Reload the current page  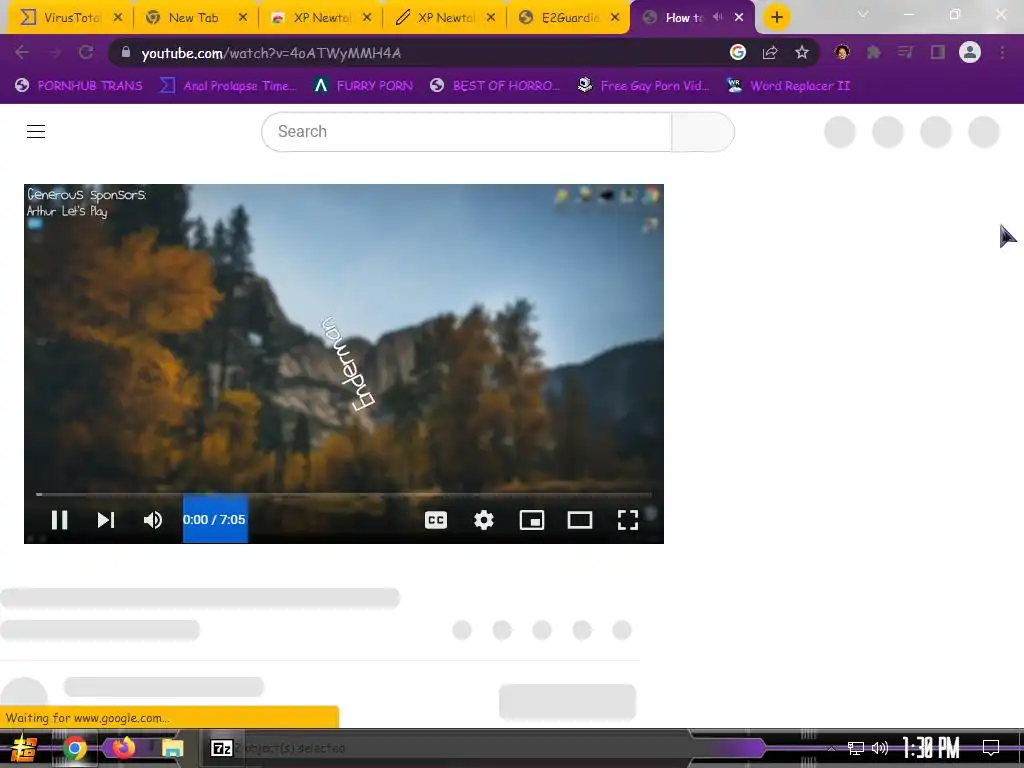[86, 53]
